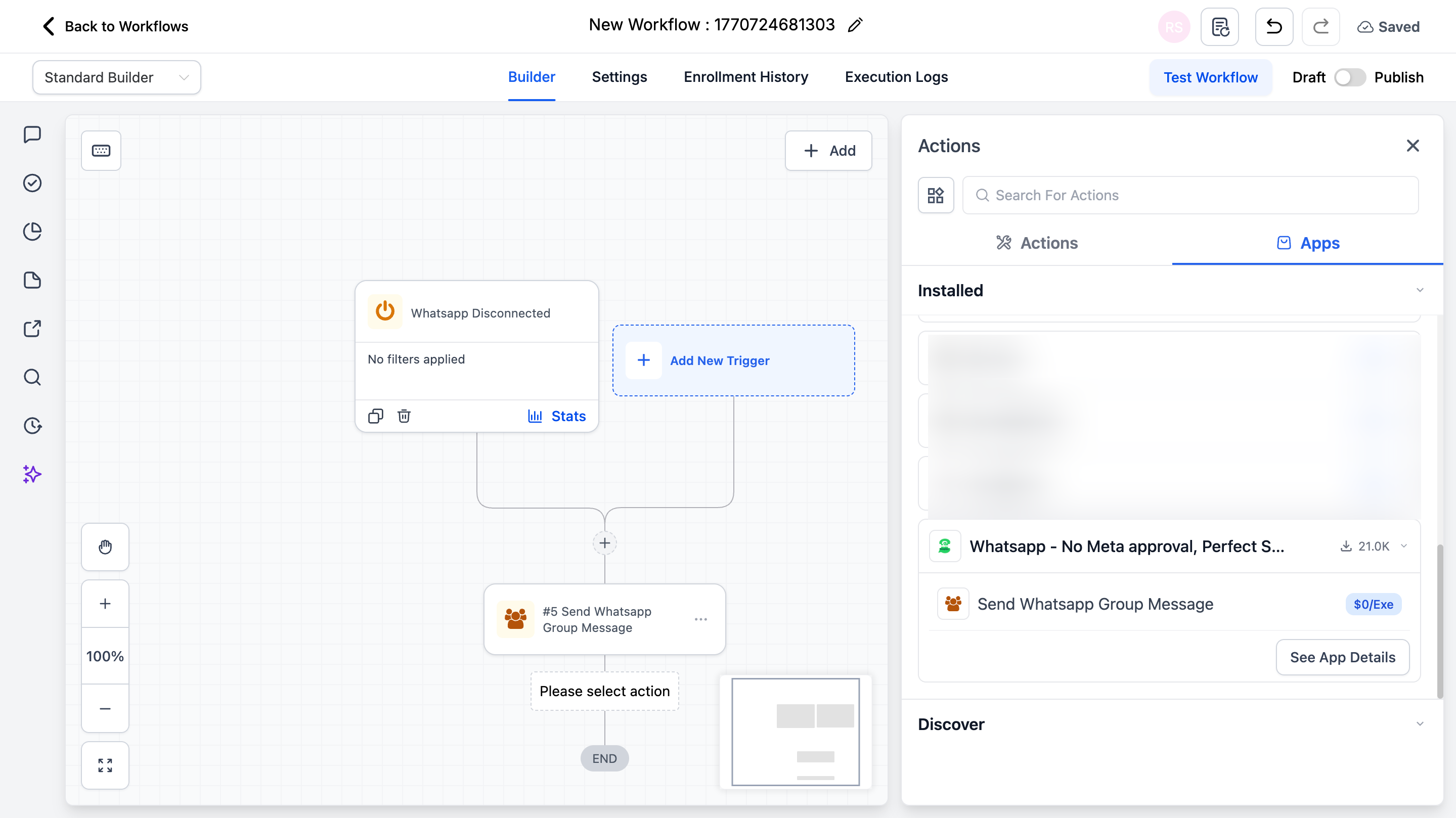Open the search icon in the left sidebar

pos(32,377)
